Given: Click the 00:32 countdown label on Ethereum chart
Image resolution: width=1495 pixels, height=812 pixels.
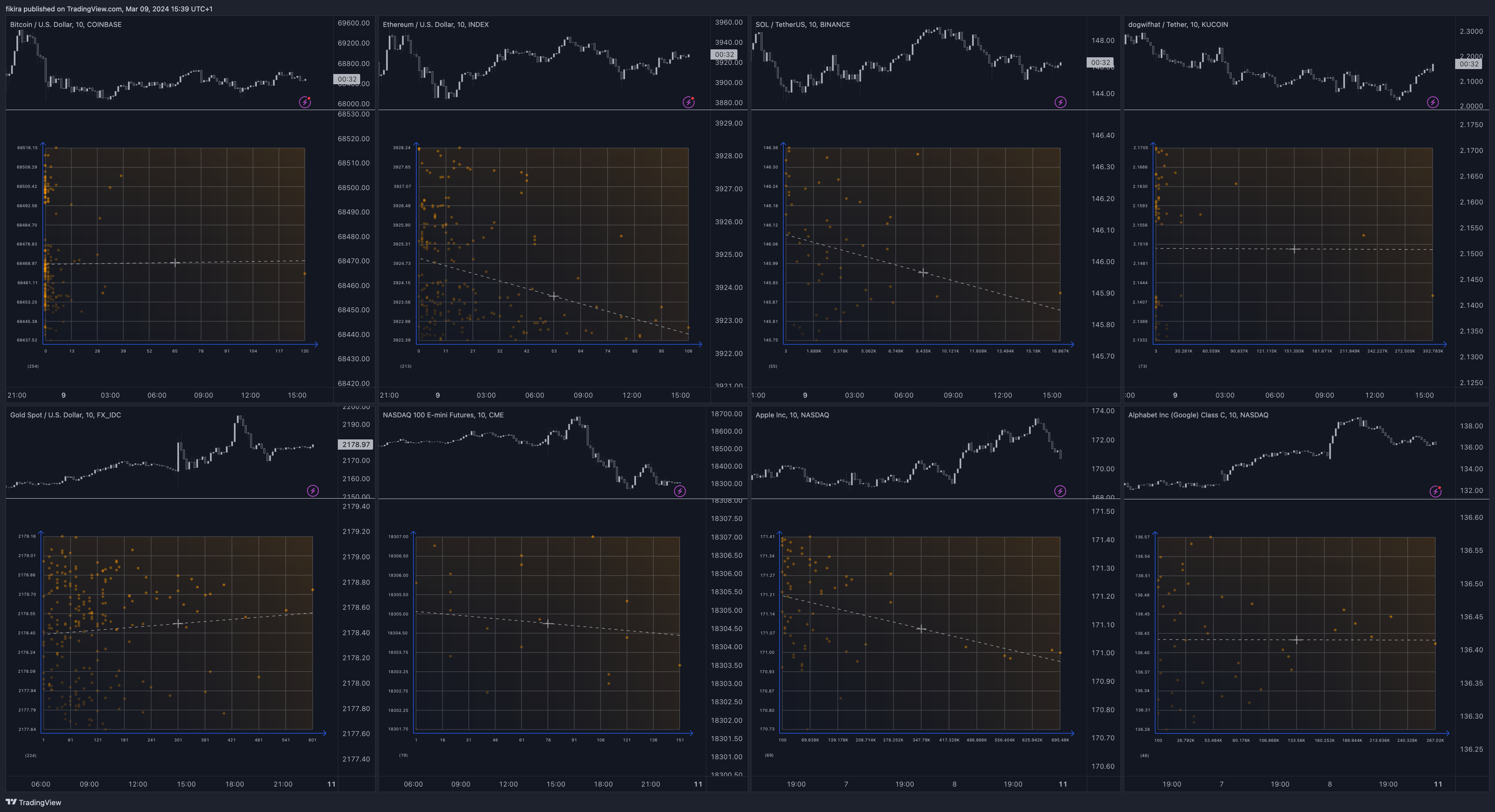Looking at the screenshot, I should (724, 55).
